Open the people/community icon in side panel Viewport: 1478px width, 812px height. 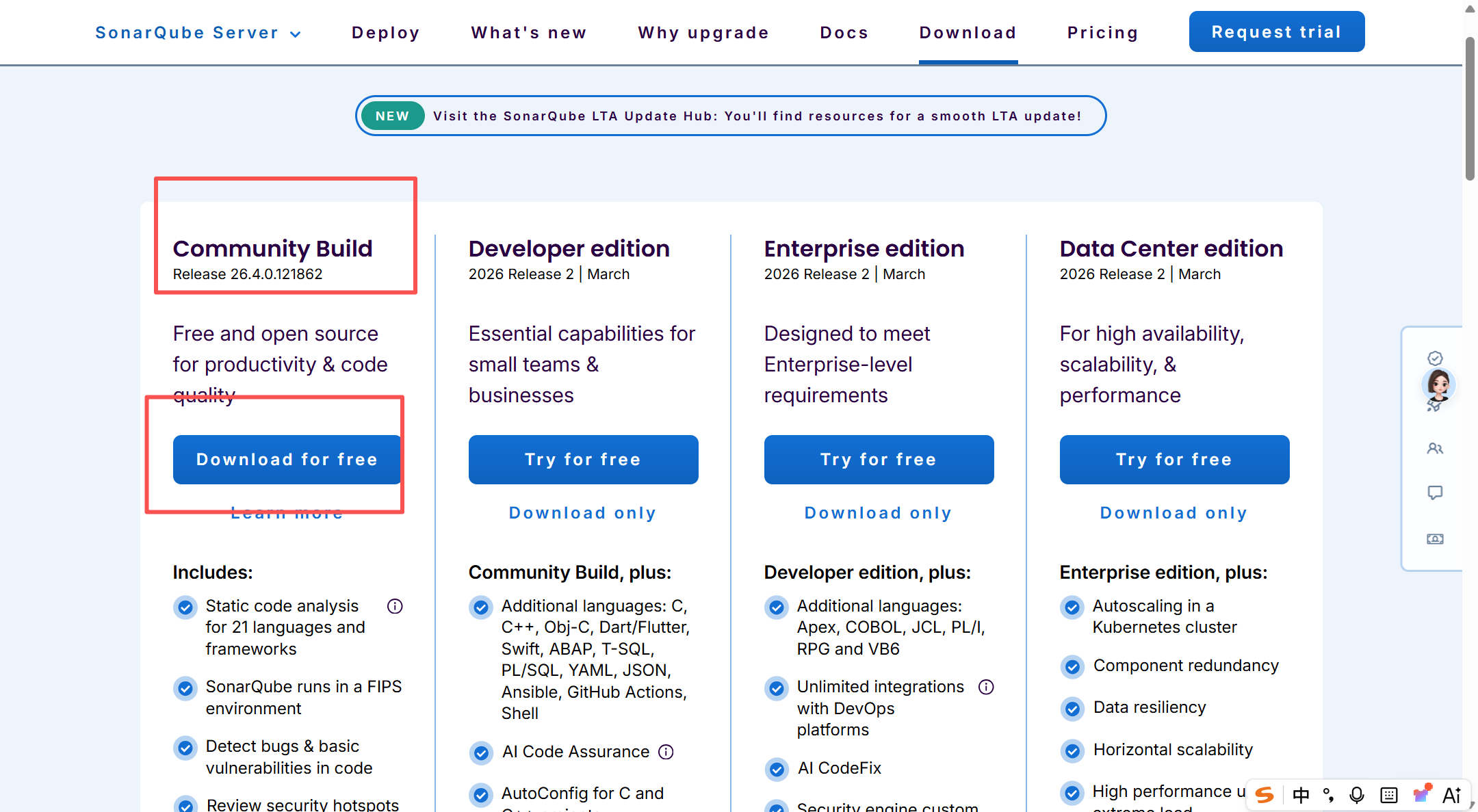1435,449
